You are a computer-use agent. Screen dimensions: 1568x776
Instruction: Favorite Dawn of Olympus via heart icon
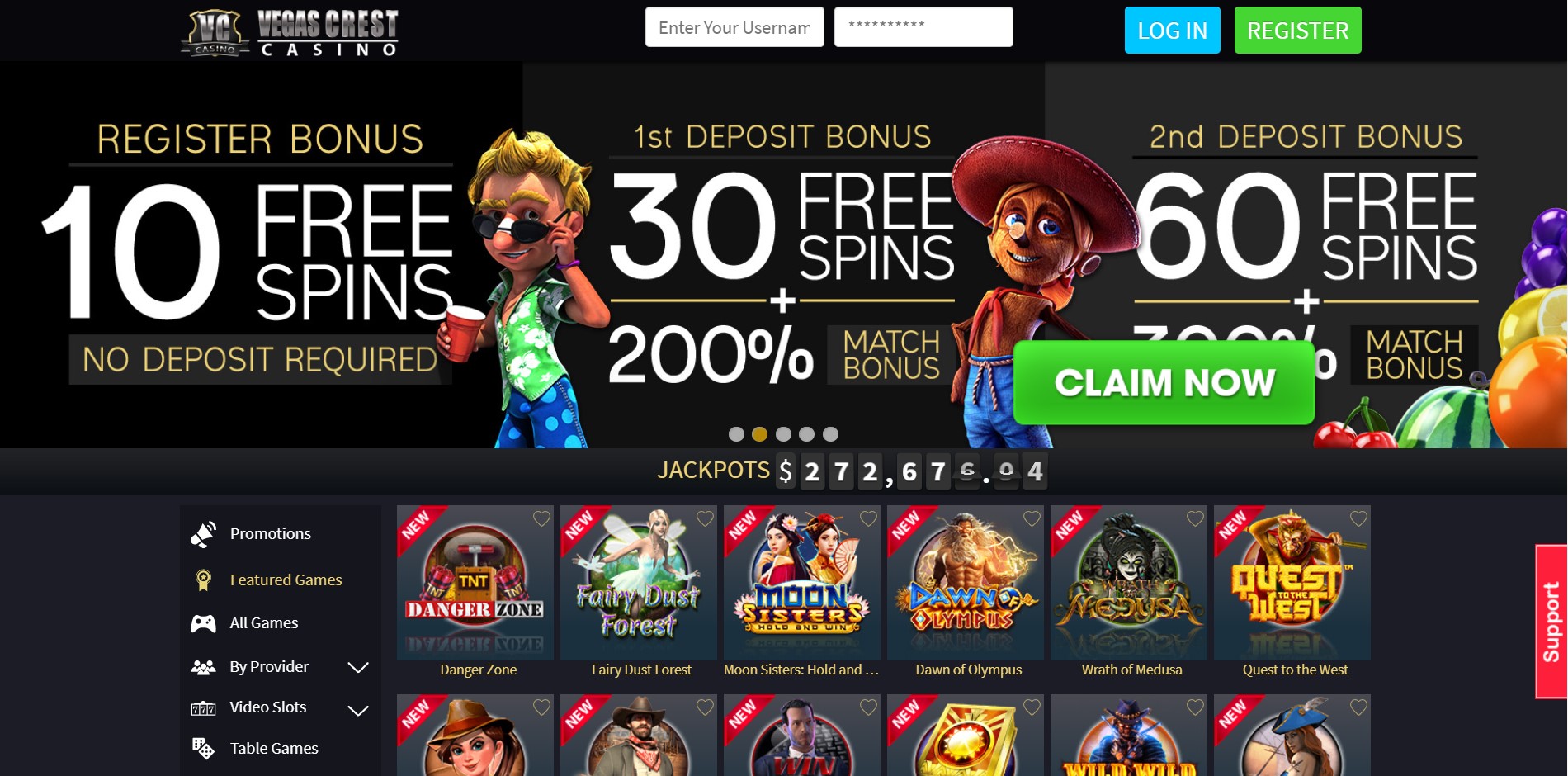(1032, 518)
